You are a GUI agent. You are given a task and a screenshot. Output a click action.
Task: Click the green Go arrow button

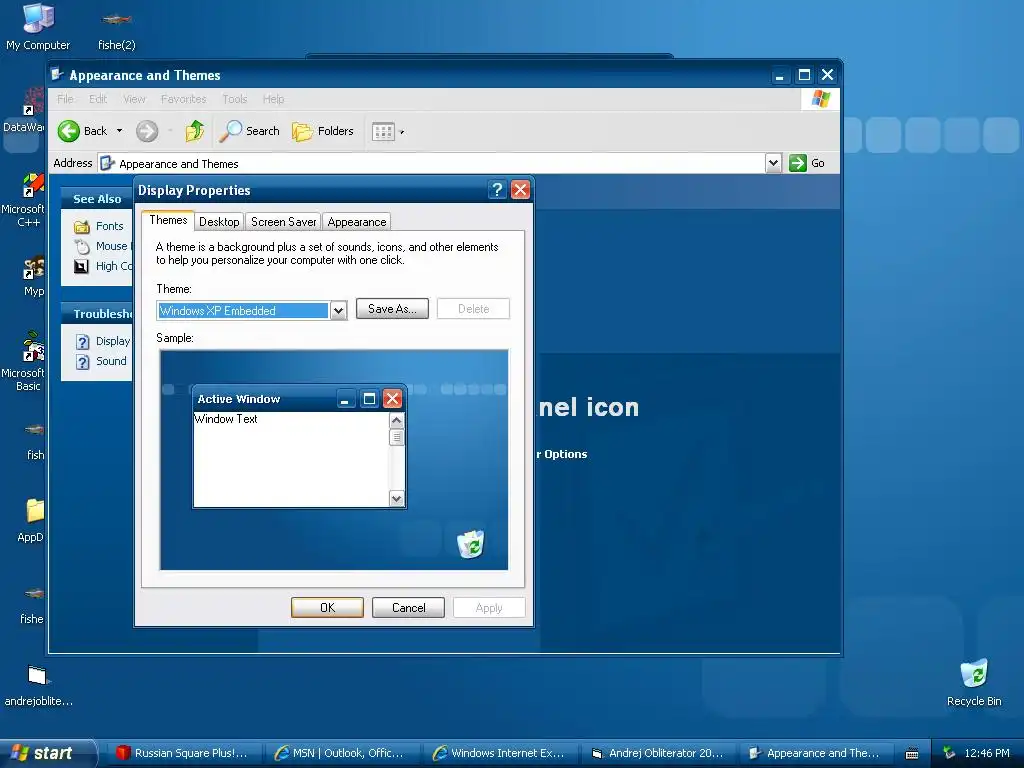(797, 163)
